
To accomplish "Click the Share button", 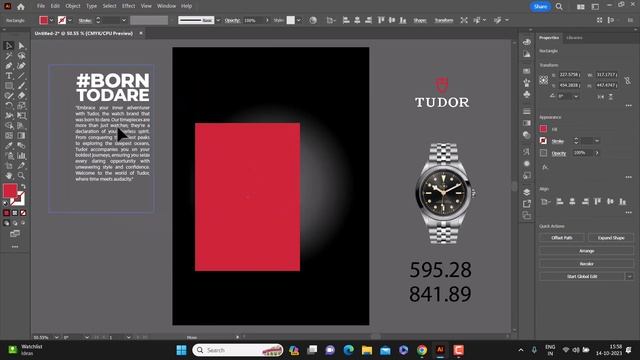I will (x=540, y=7).
